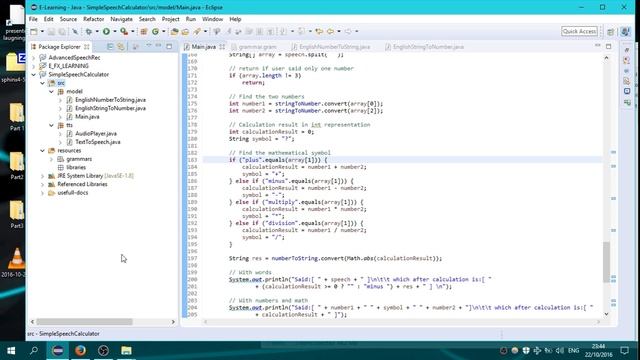
Task: Click the yellow Back navigation arrow
Action: point(330,31)
